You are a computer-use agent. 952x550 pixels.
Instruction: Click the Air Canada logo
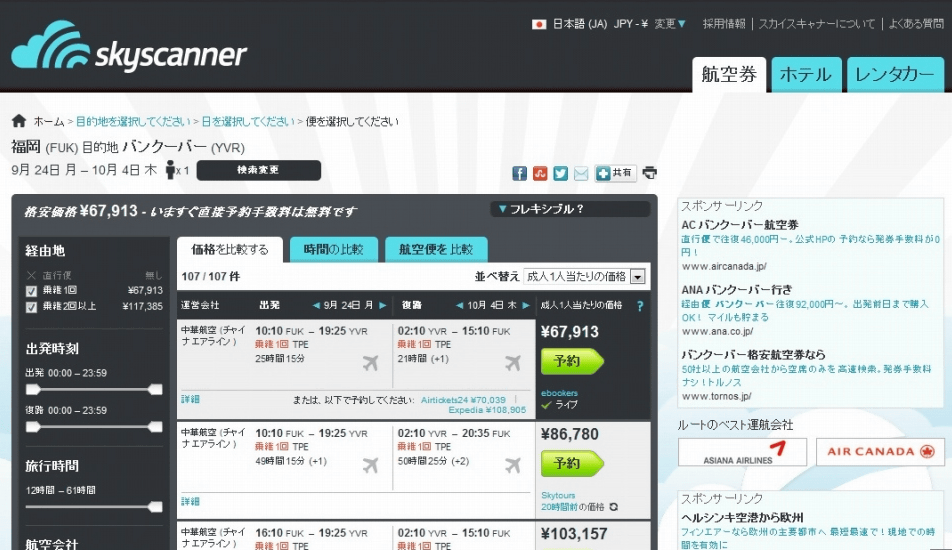[x=880, y=452]
